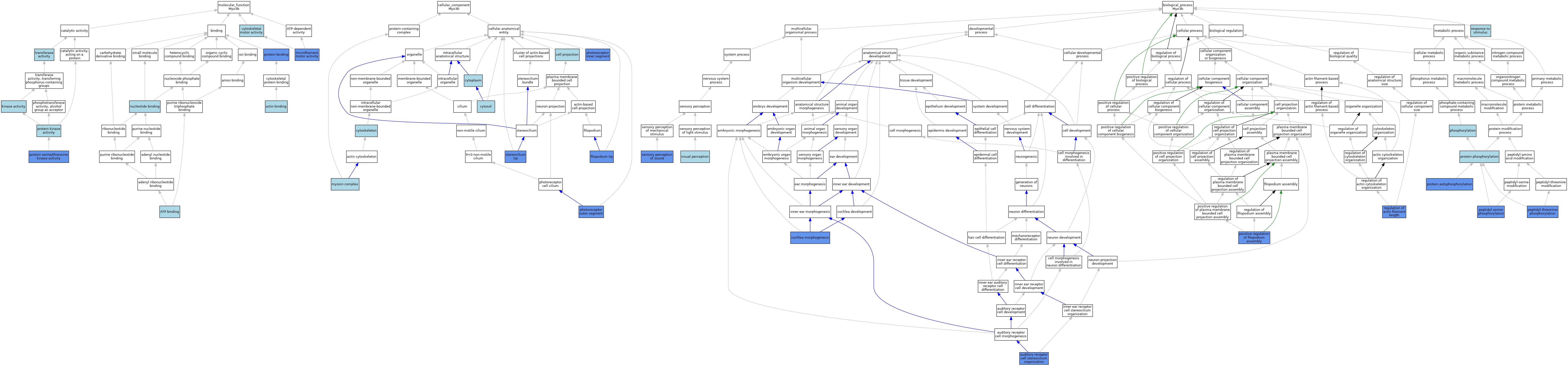This screenshot has width=1568, height=366.
Task: Click the 'cellular_component Myo3b' root node
Action: pos(454,7)
